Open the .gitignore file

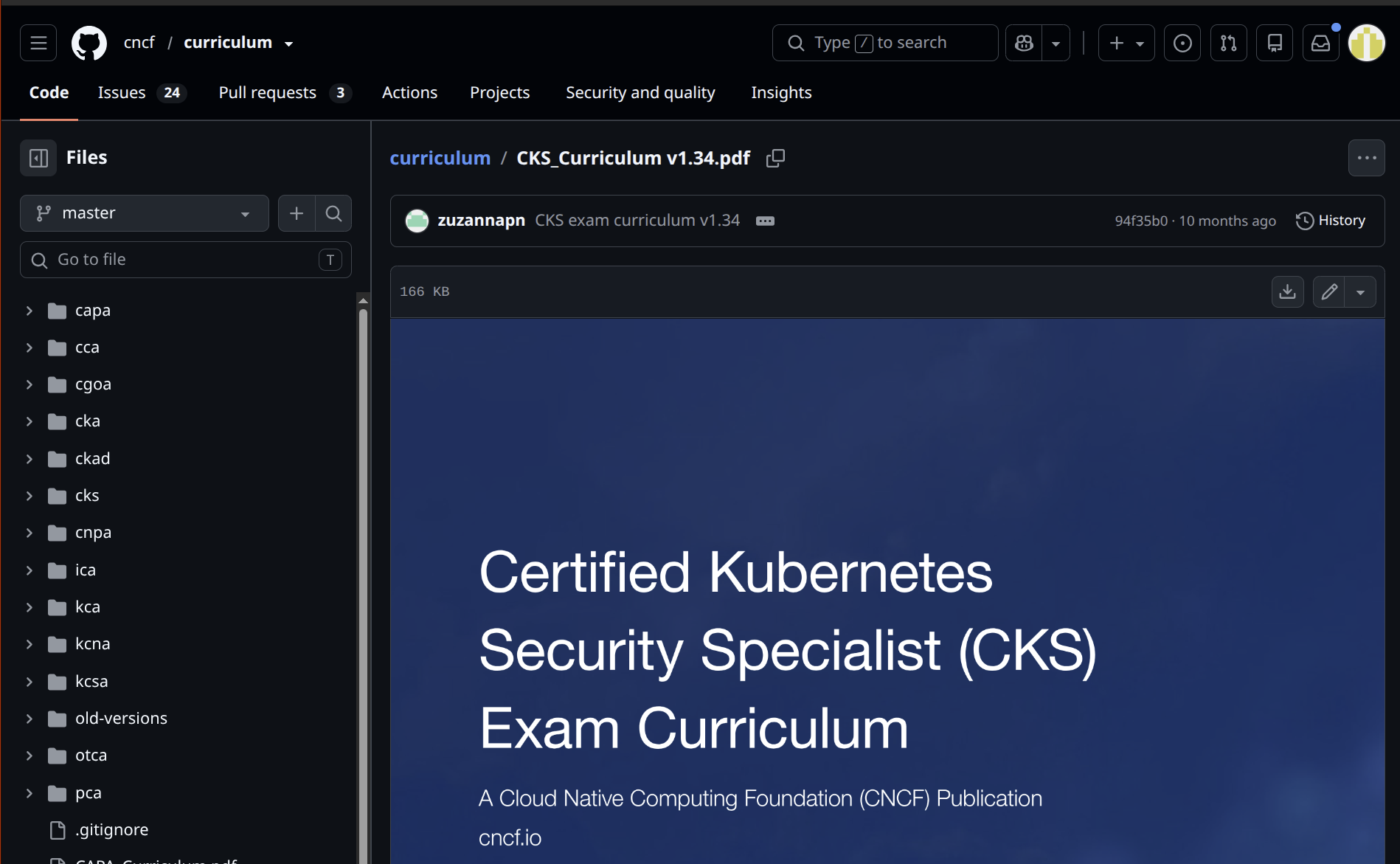point(111,830)
